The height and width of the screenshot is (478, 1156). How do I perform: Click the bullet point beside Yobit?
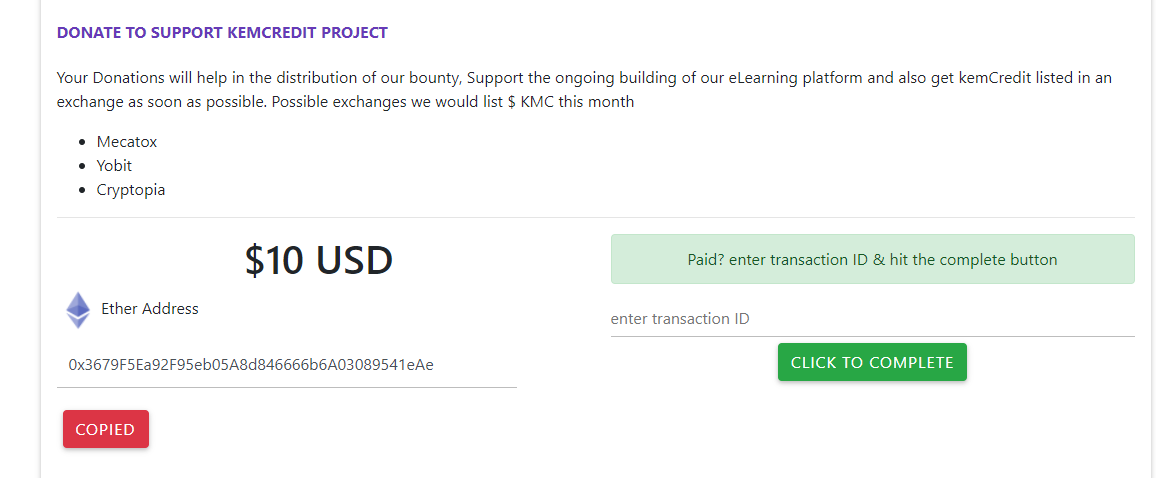point(82,167)
